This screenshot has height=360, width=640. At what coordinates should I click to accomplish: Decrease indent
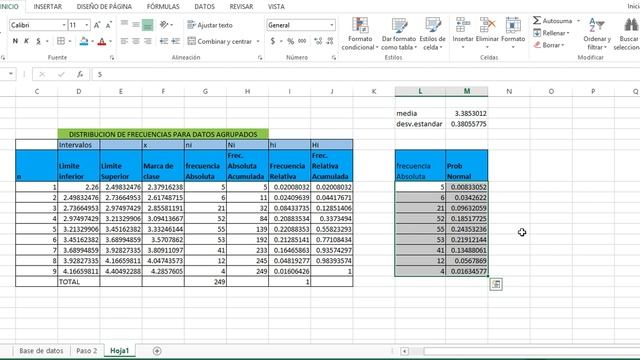point(164,41)
